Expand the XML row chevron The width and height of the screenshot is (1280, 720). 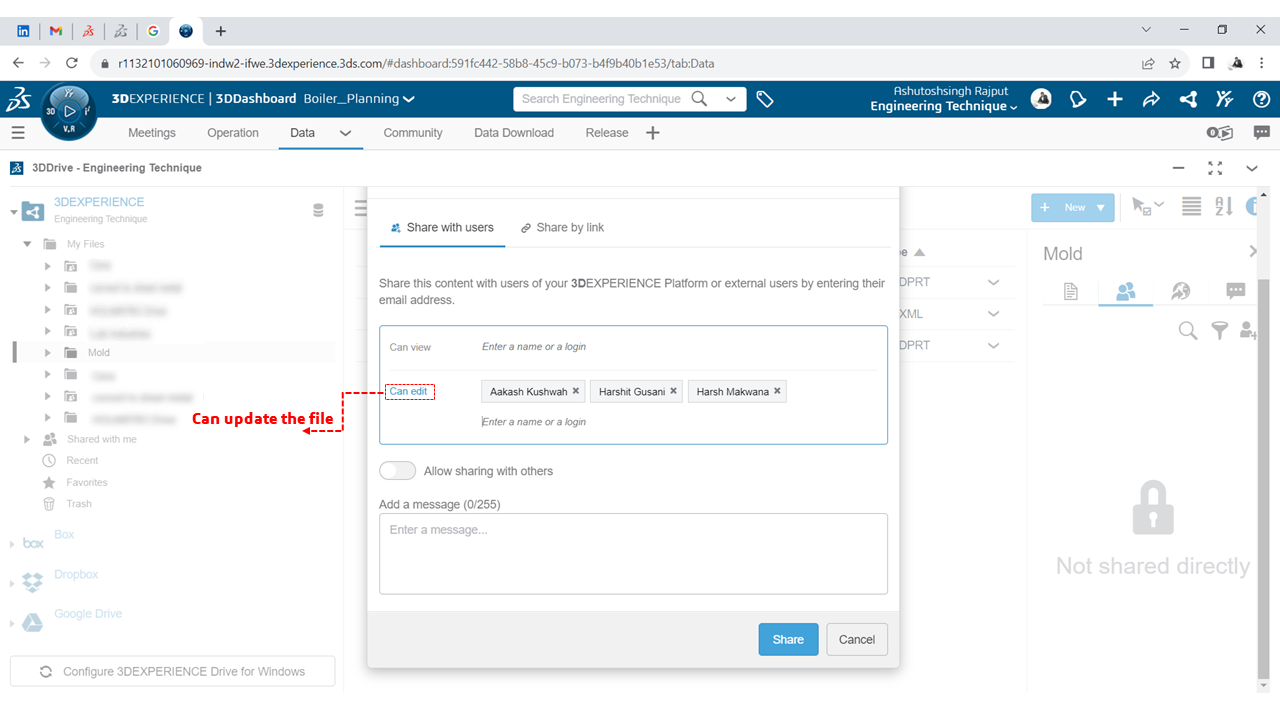pyautogui.click(x=993, y=314)
